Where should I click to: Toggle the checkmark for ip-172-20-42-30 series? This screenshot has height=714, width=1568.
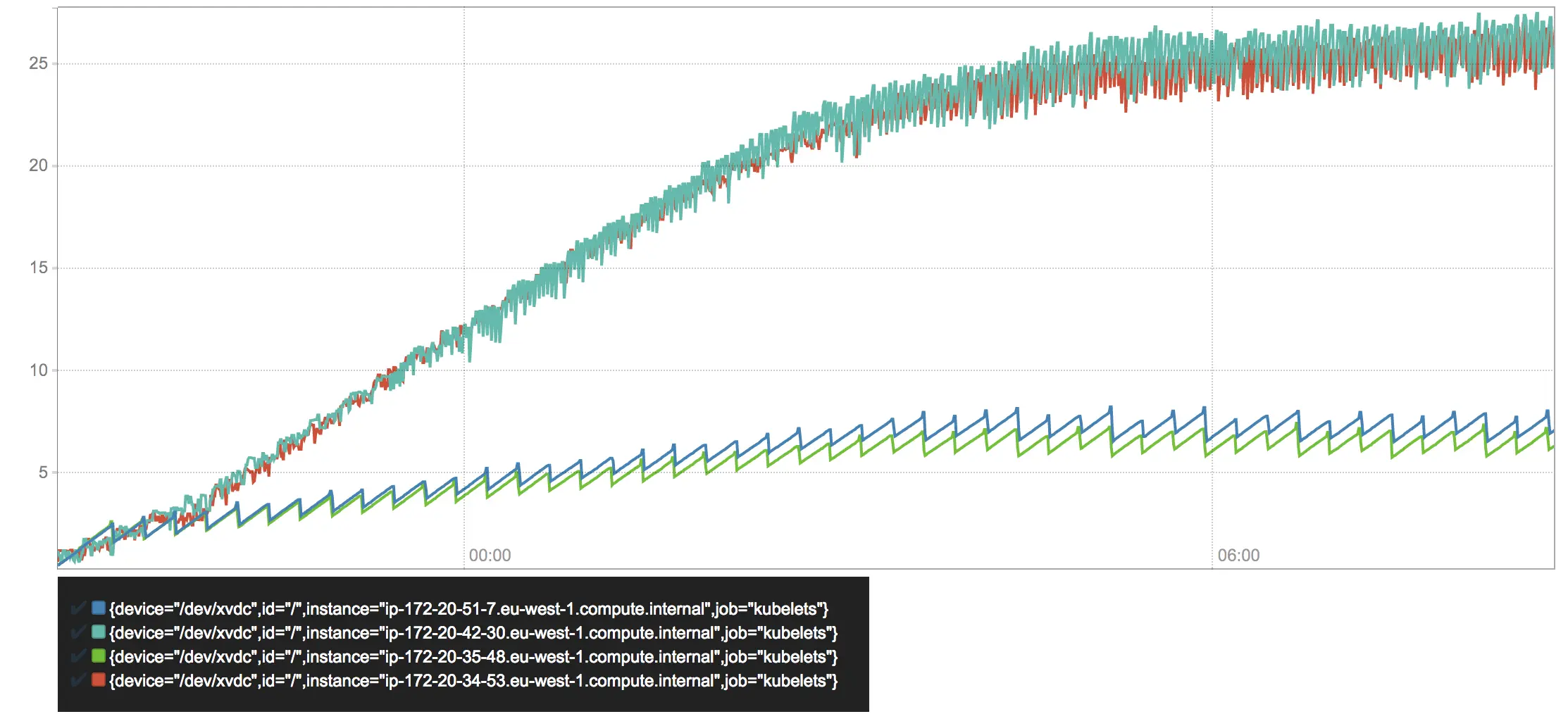[x=77, y=633]
